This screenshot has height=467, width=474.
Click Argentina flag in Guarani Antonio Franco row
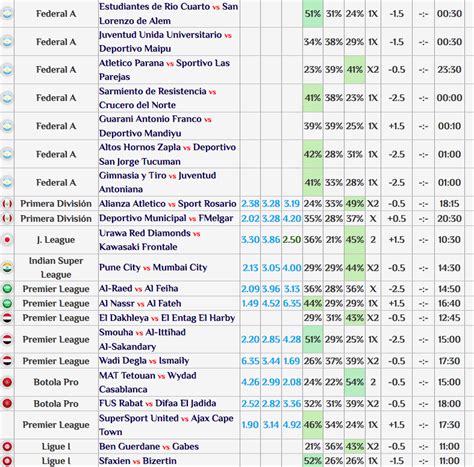click(7, 126)
